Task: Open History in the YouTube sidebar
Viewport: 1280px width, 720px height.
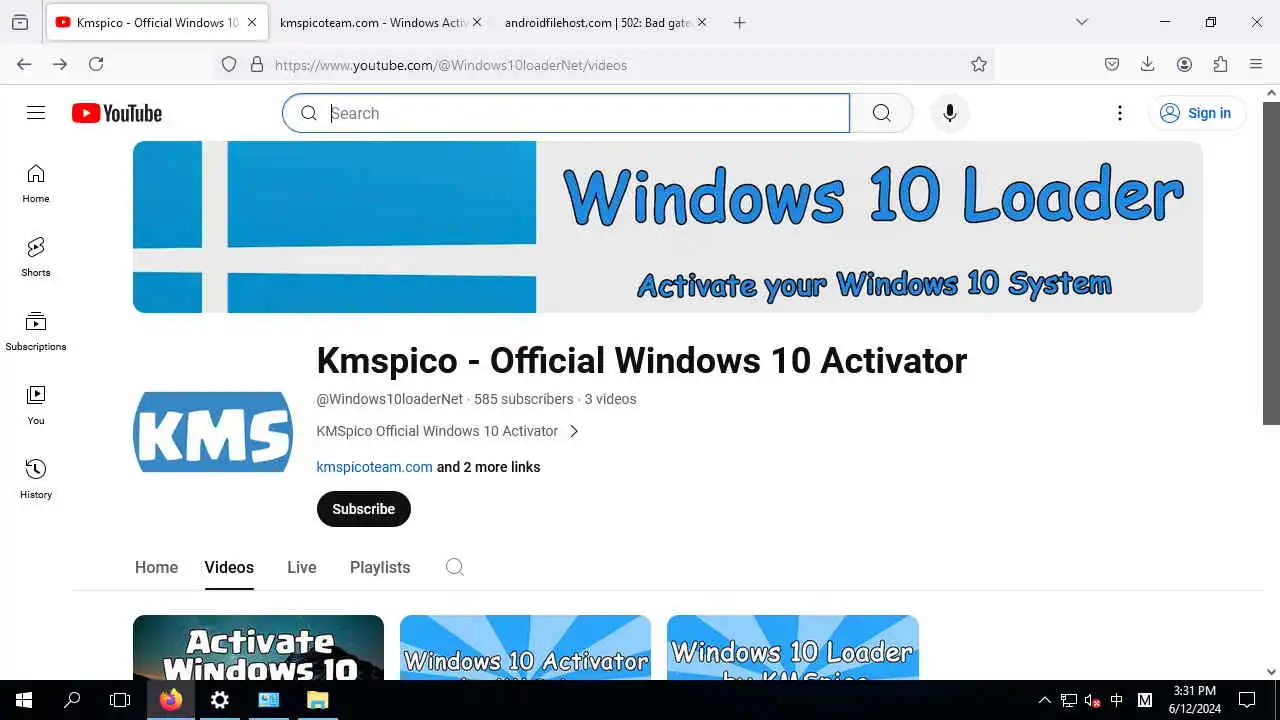Action: (36, 480)
